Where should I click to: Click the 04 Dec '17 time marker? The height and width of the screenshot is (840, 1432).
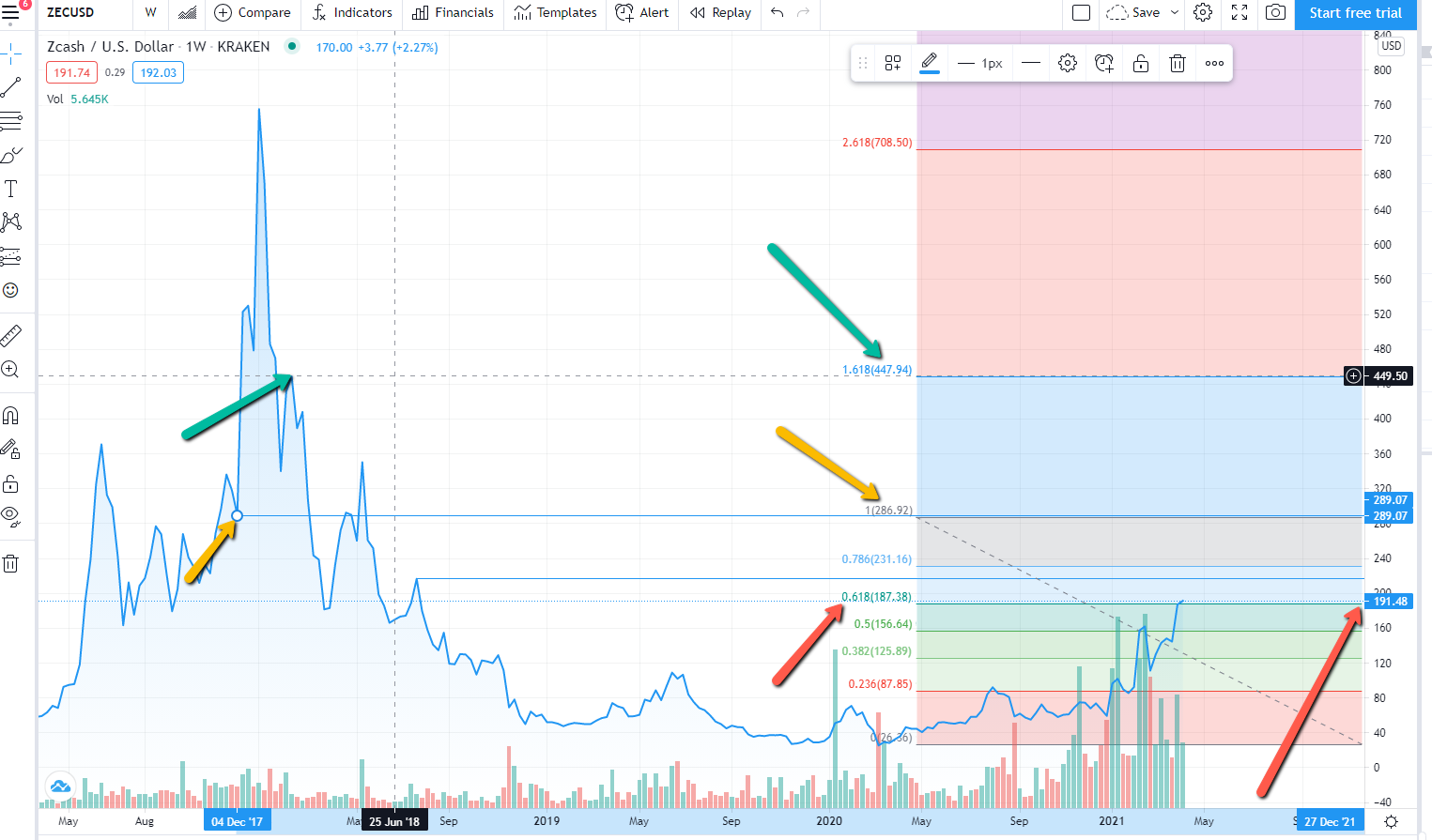tap(237, 821)
